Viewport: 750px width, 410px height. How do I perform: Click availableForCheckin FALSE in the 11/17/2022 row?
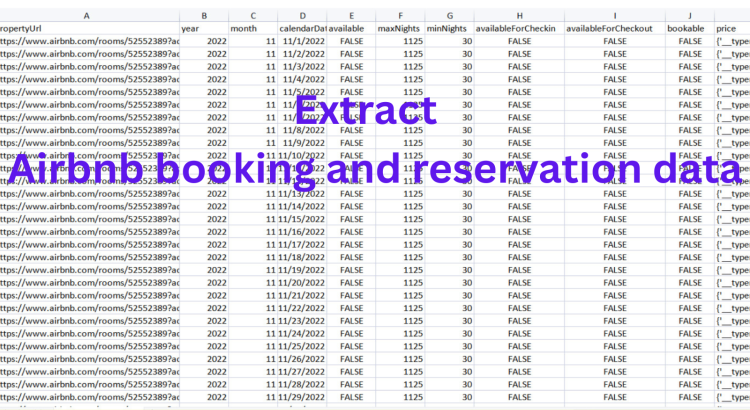coord(519,244)
